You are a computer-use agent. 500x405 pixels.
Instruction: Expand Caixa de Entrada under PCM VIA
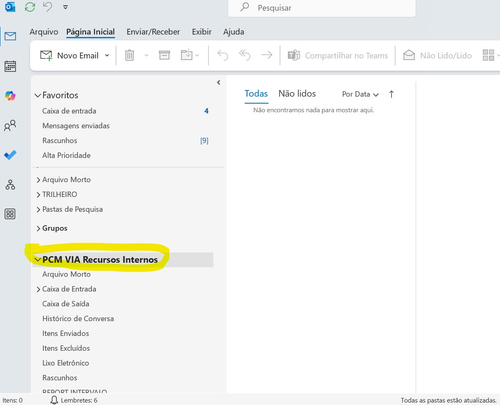[x=38, y=289]
